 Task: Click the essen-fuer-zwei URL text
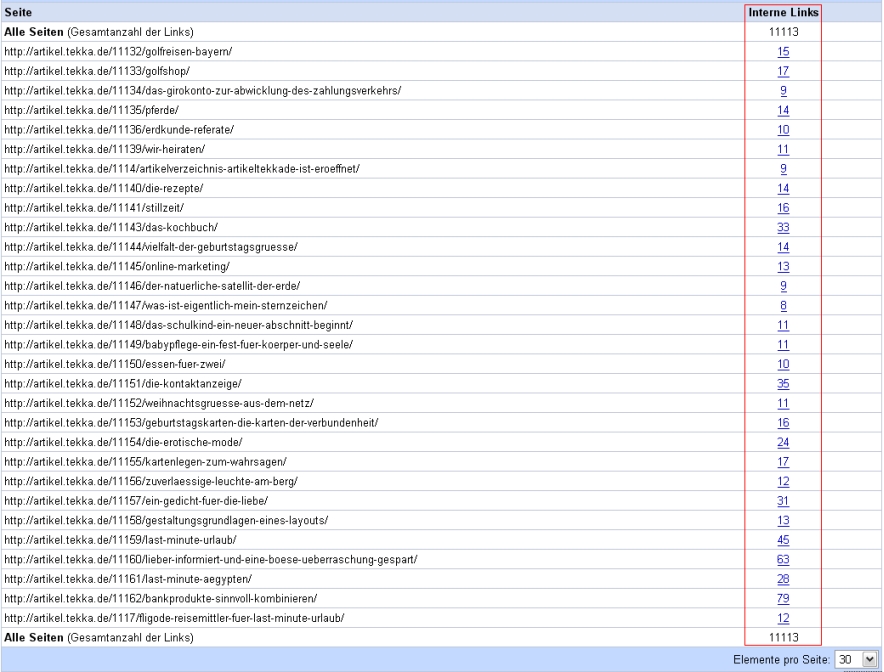(114, 364)
